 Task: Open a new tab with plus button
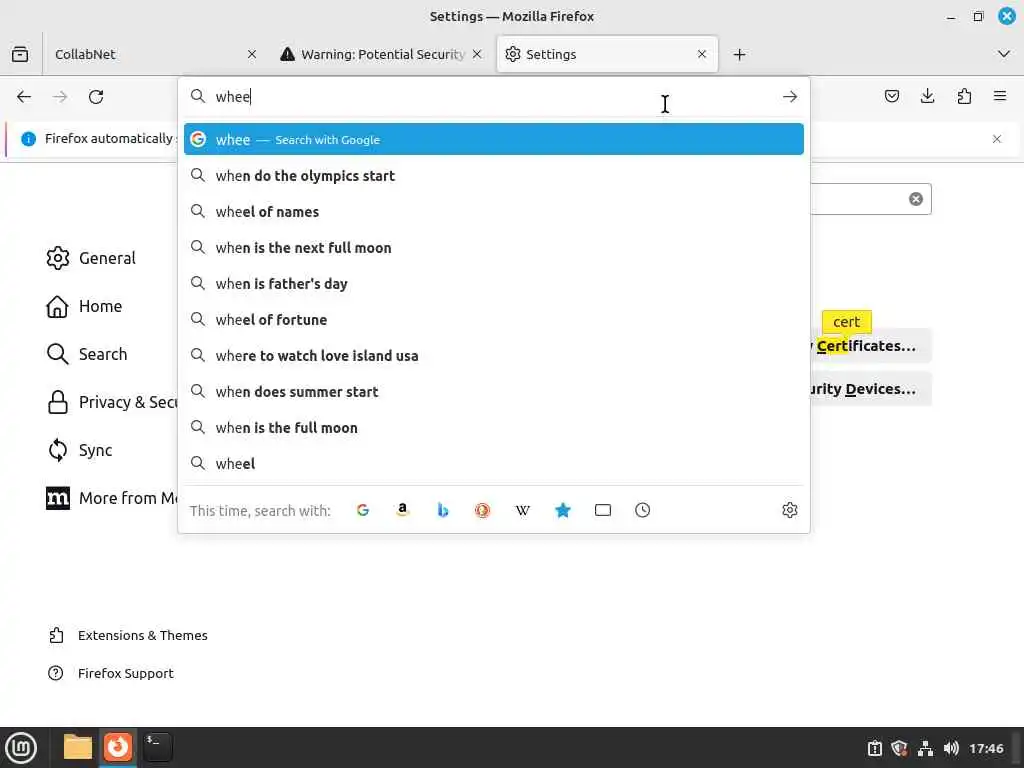(739, 54)
